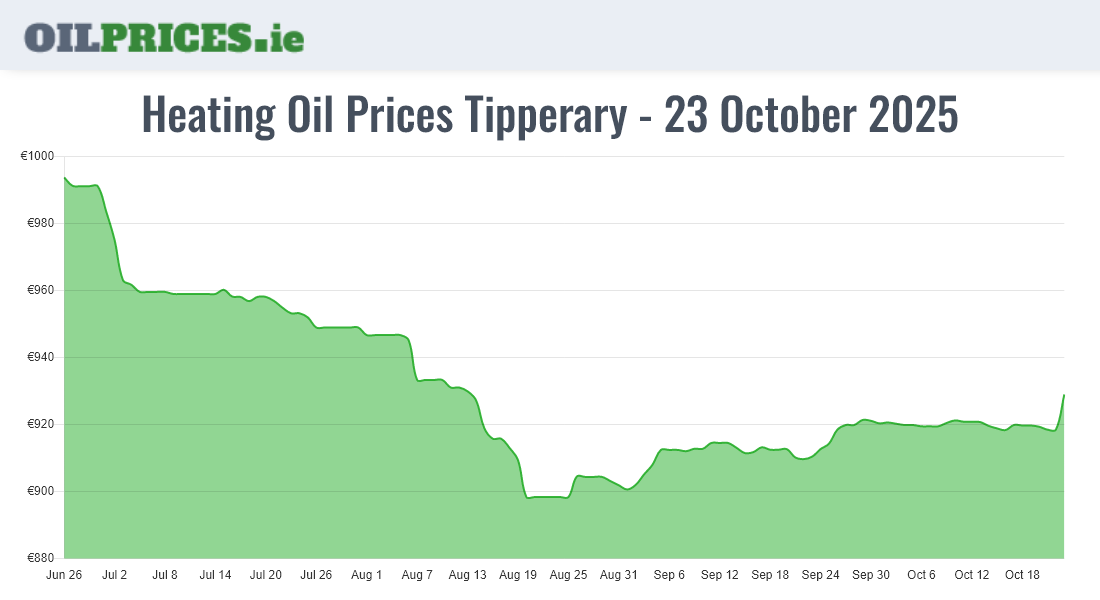The width and height of the screenshot is (1100, 600).
Task: Click the Jul 2 date label
Action: pyautogui.click(x=115, y=575)
